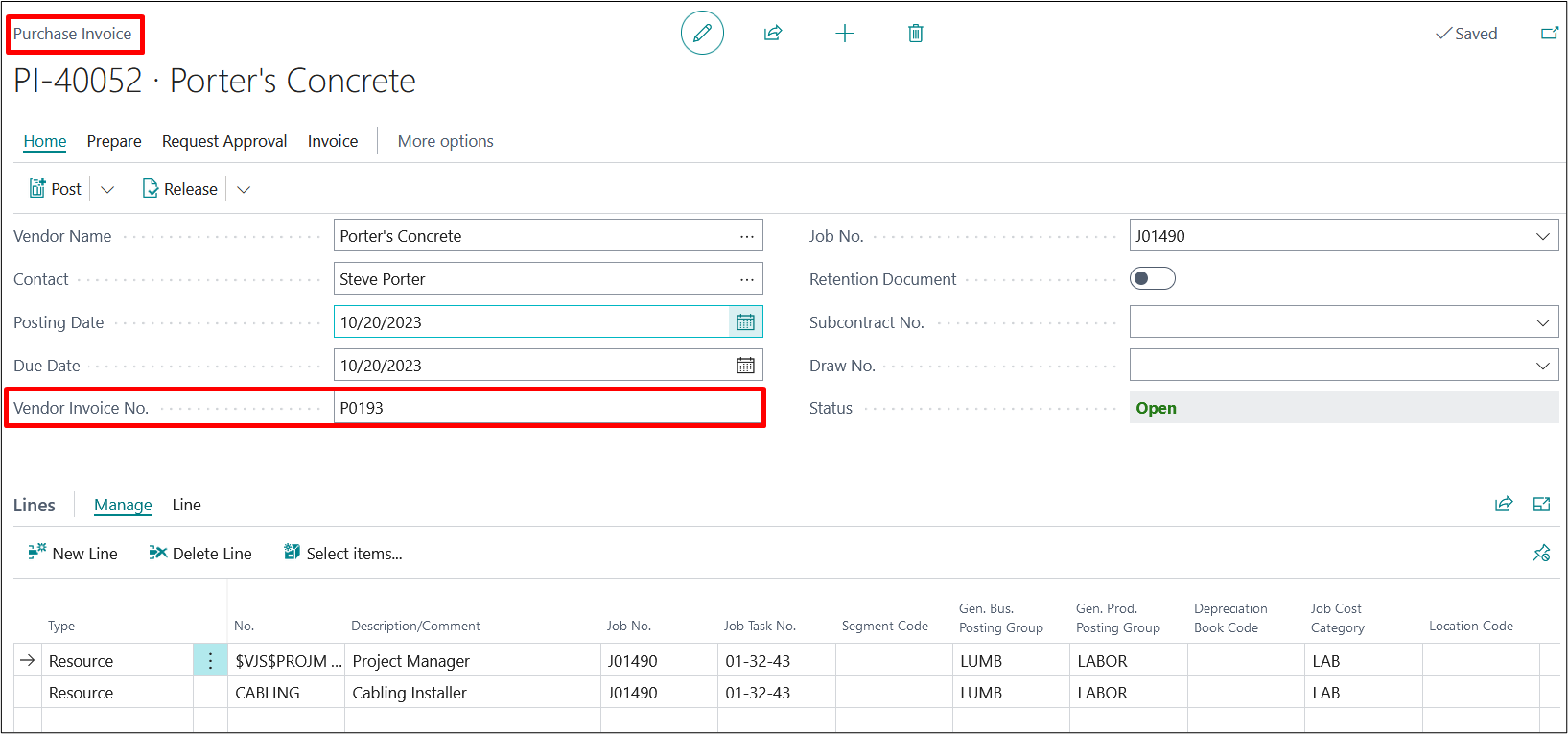The image size is (1568, 734).
Task: Open Due Date calendar picker
Action: tap(745, 366)
